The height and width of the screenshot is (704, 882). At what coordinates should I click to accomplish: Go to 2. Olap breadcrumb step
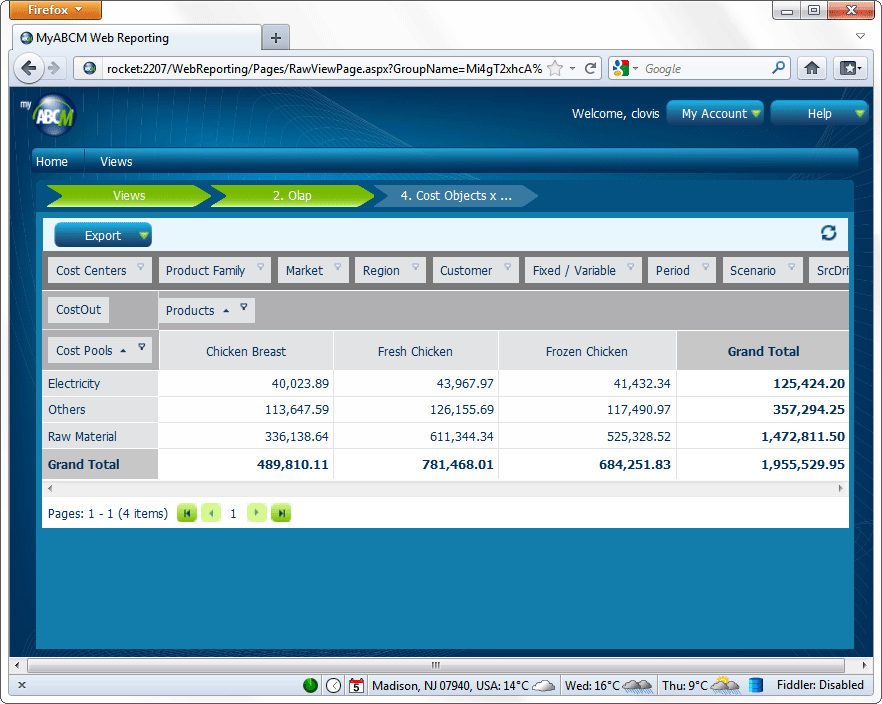point(292,196)
